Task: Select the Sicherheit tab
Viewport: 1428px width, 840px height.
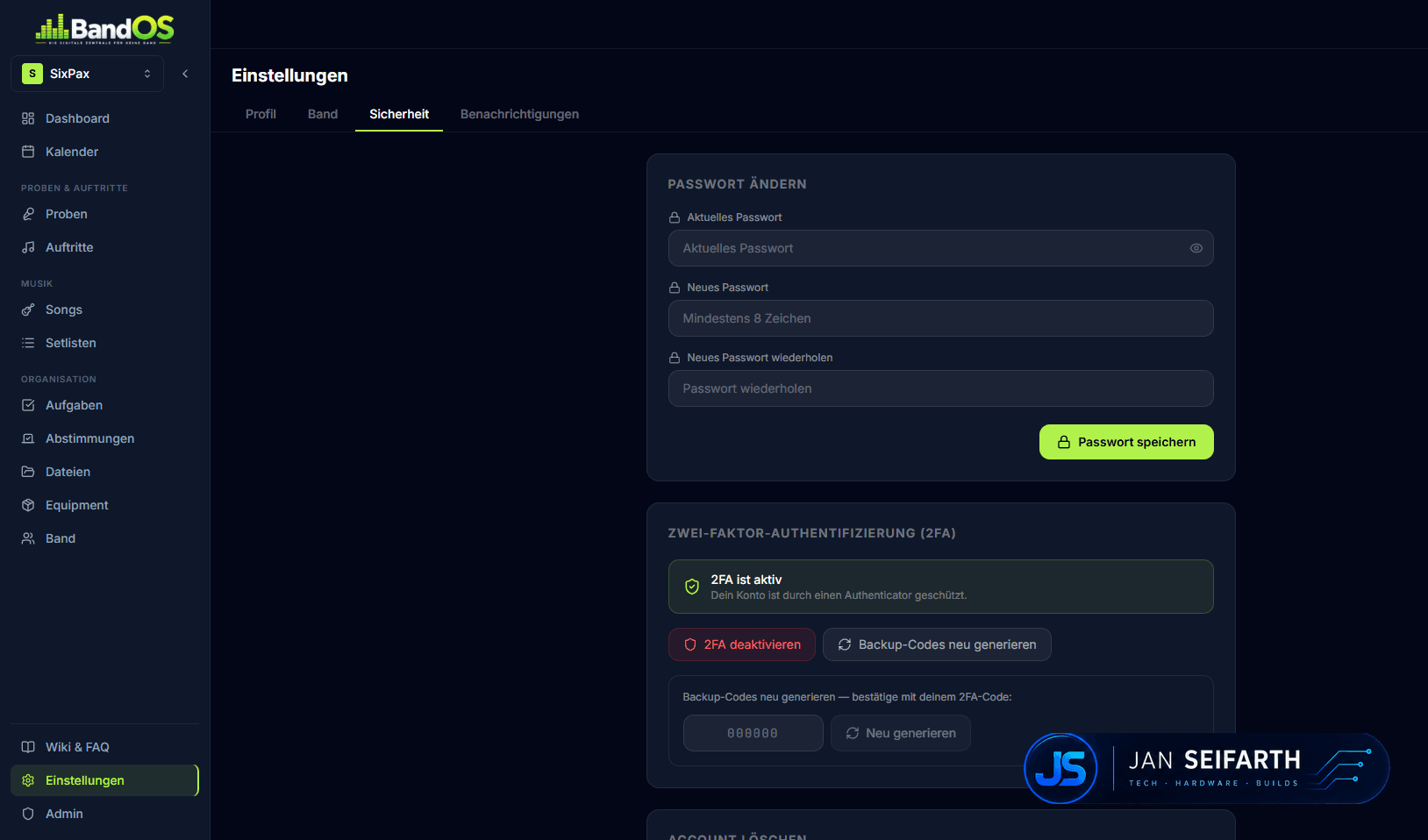Action: 399,114
